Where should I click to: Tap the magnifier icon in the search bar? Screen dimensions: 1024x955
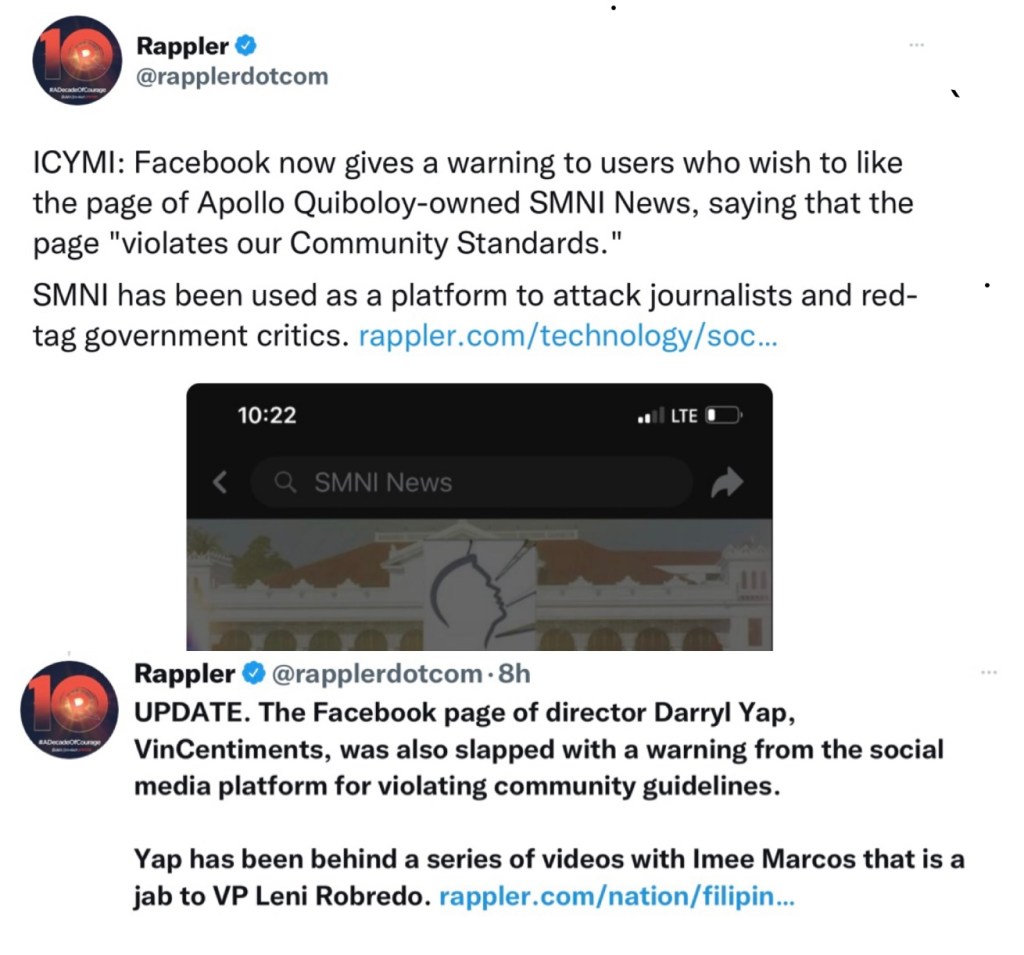[x=286, y=483]
